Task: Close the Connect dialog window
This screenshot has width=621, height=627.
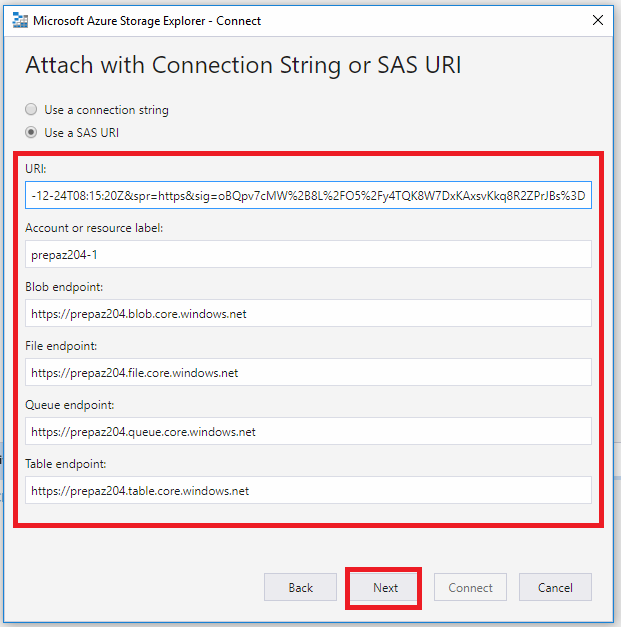Action: coord(598,19)
